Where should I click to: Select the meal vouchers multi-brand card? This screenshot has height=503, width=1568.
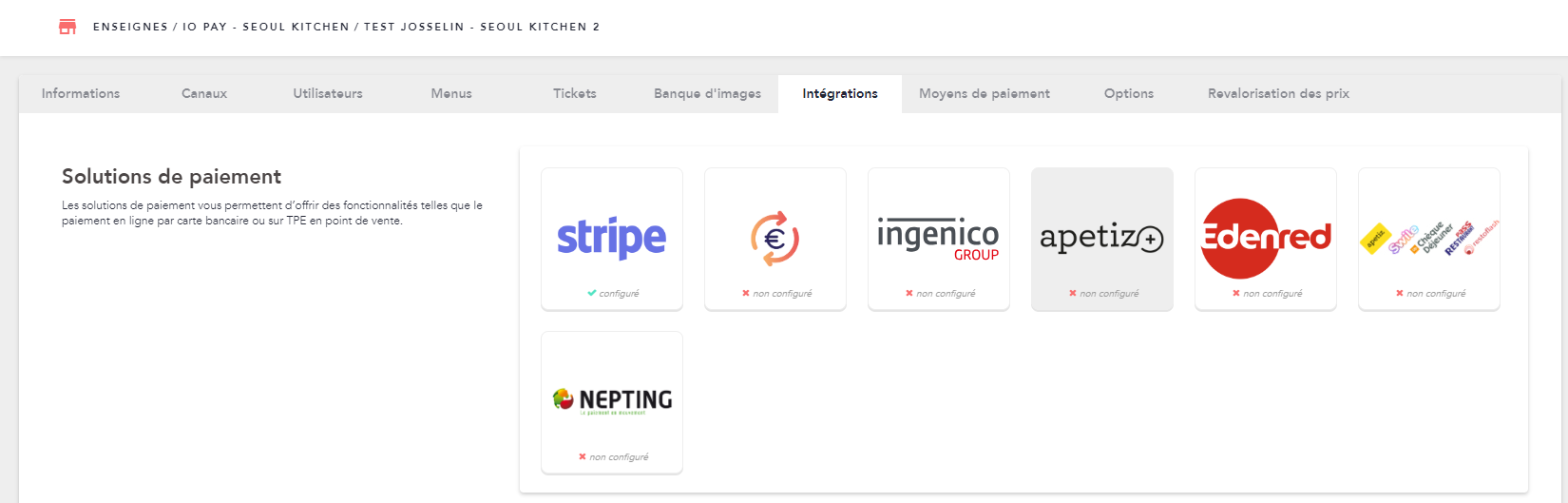point(1429,239)
